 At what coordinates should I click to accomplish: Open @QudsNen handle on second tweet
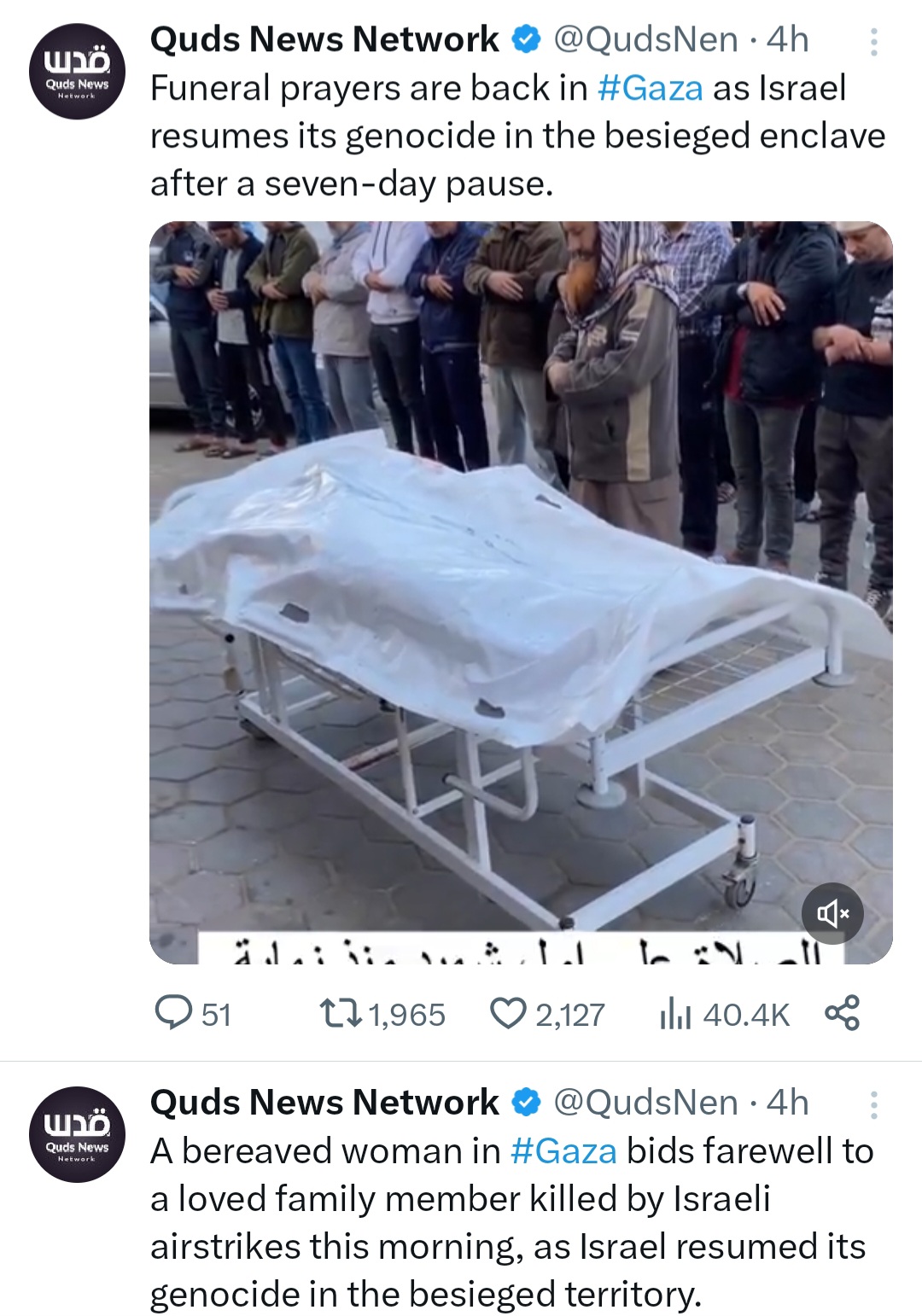click(x=646, y=1103)
